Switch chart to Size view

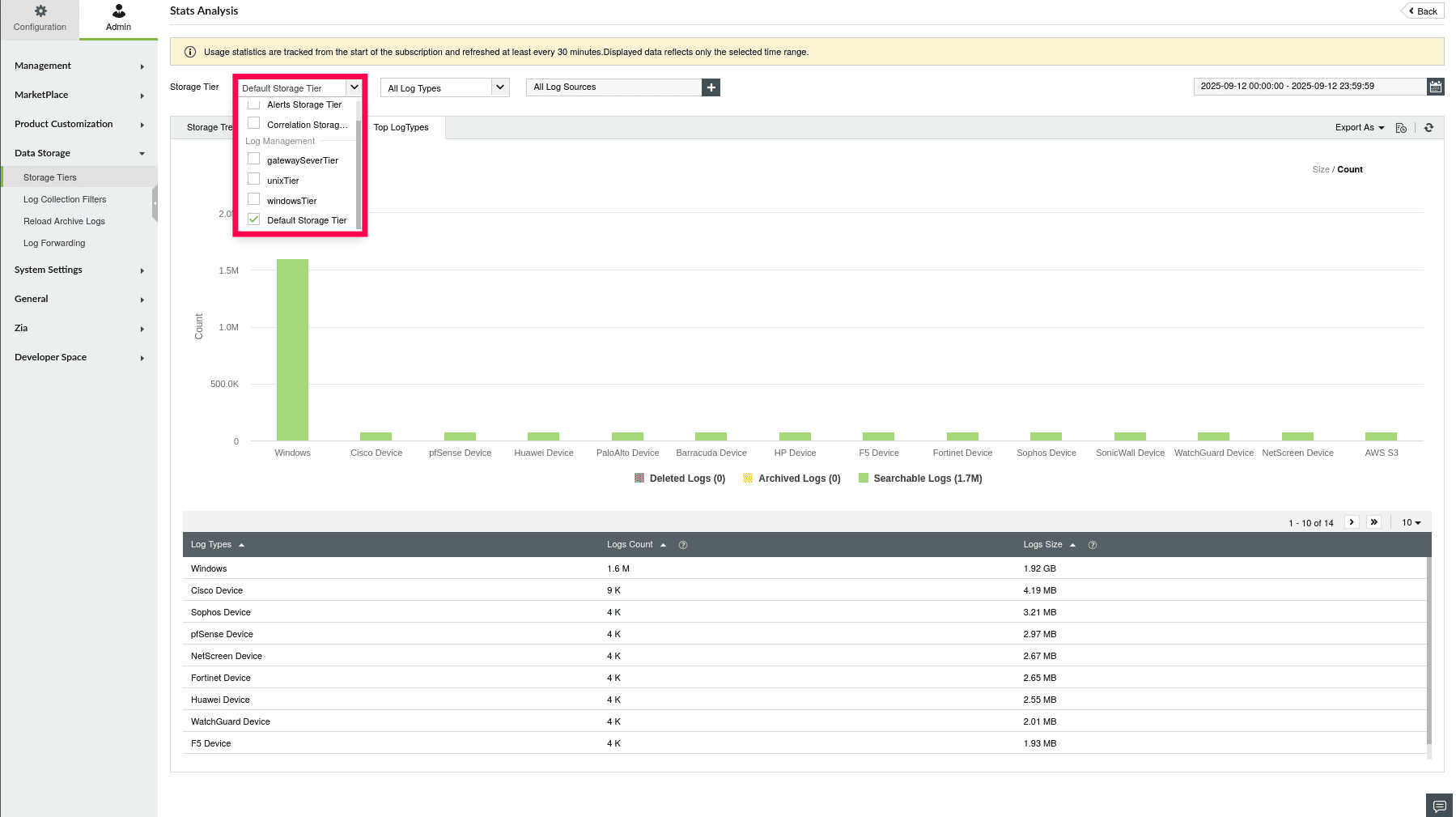[1321, 169]
